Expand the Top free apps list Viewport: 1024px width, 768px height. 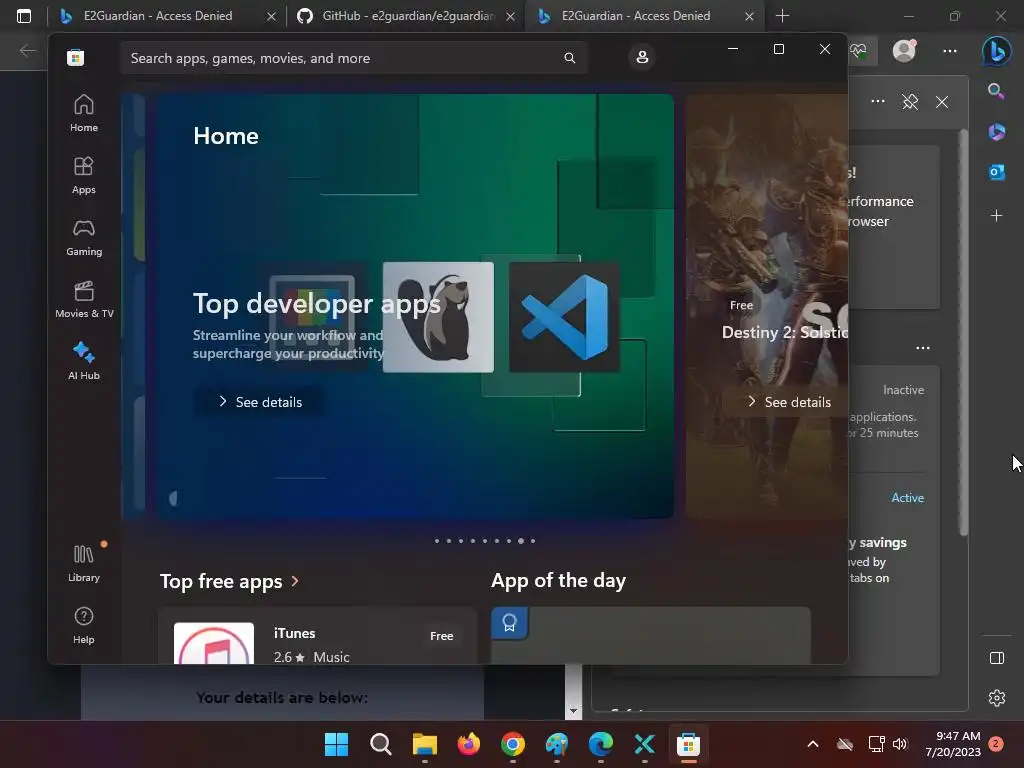pyautogui.click(x=229, y=581)
